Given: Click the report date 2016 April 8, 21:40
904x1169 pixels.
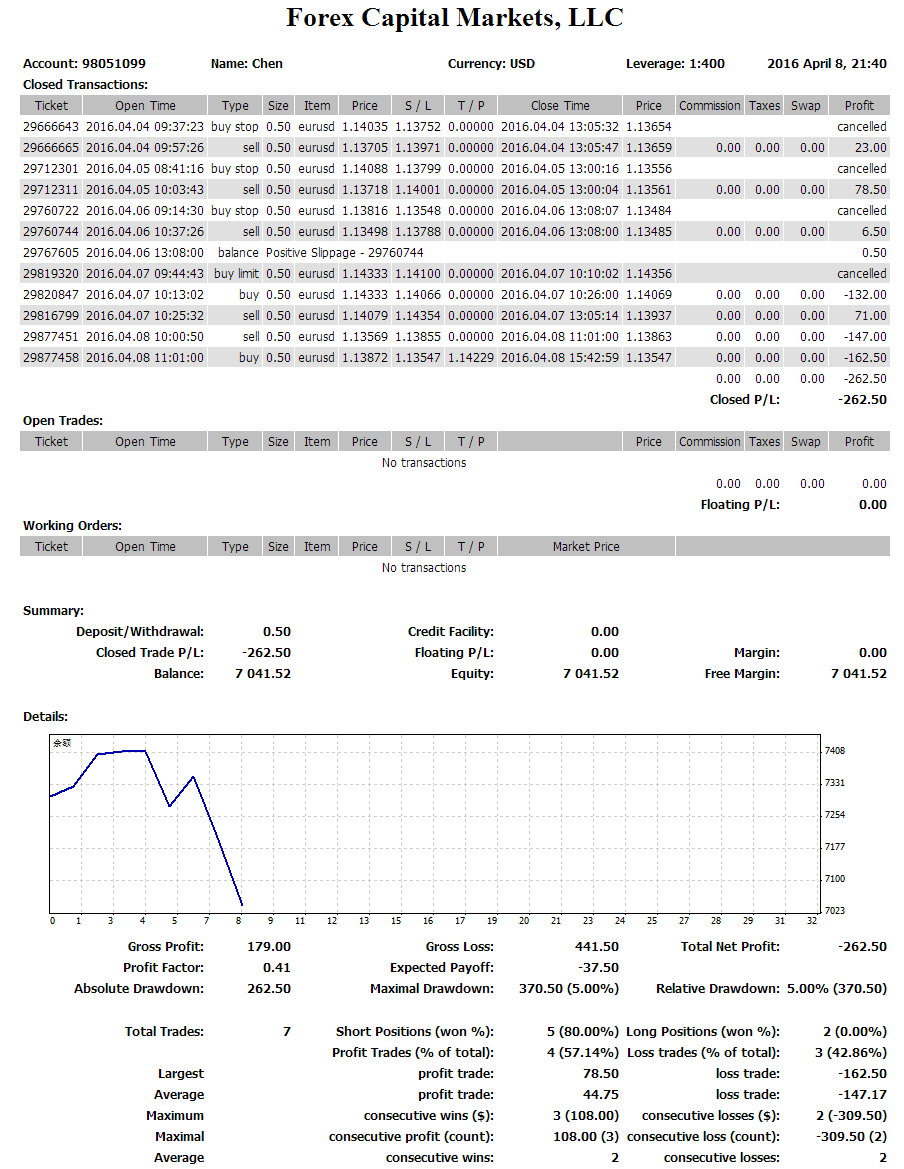Looking at the screenshot, I should pyautogui.click(x=826, y=63).
